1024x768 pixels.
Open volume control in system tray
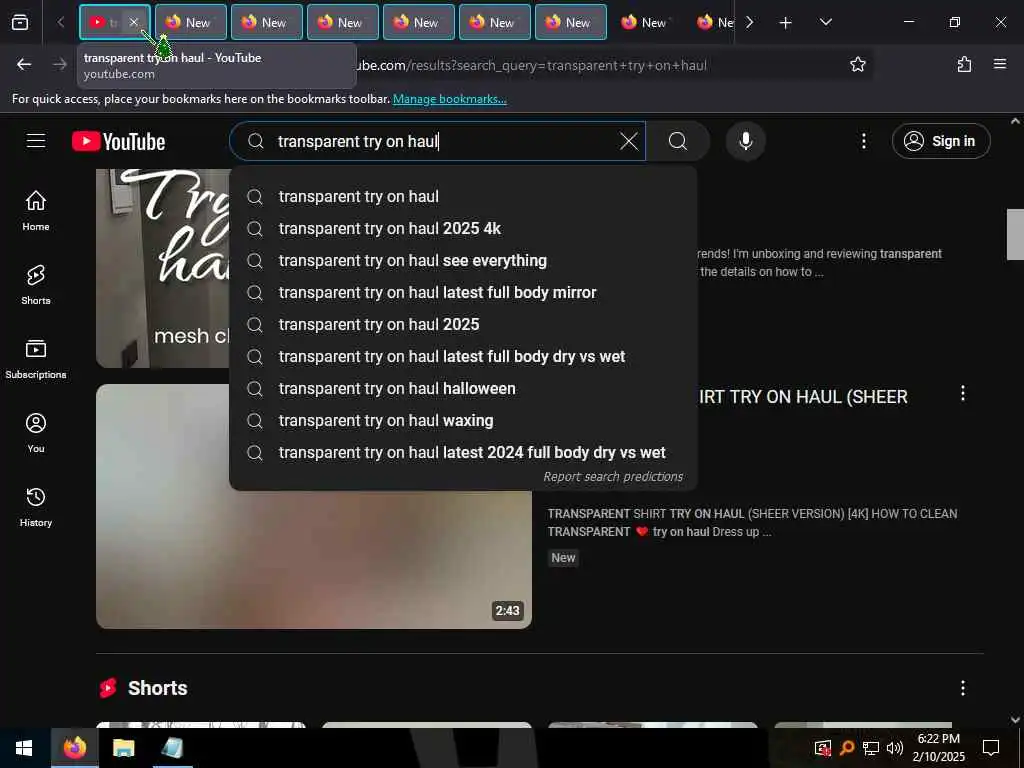(895, 748)
